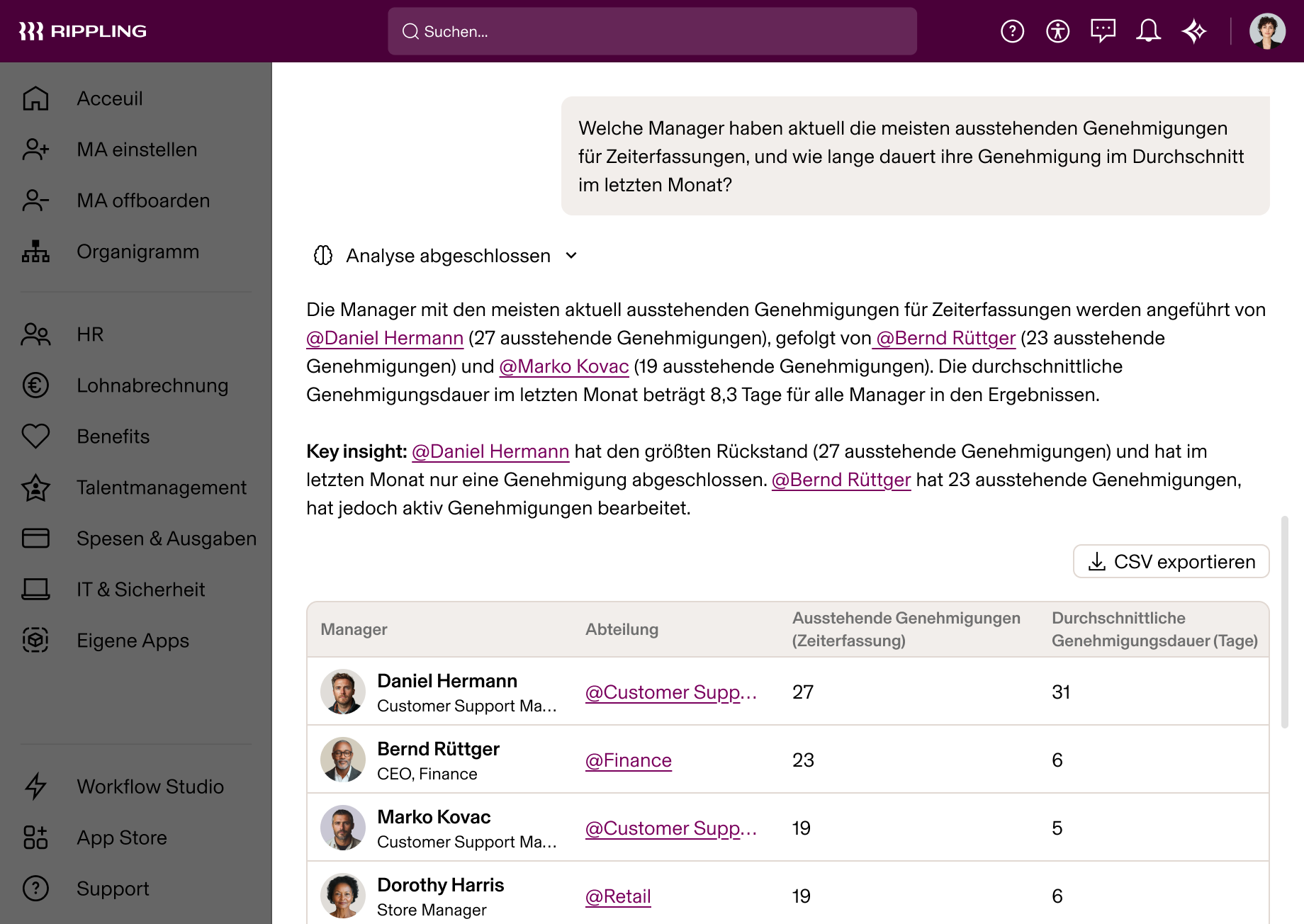Click the accessibility icon in the top bar

coord(1057,30)
